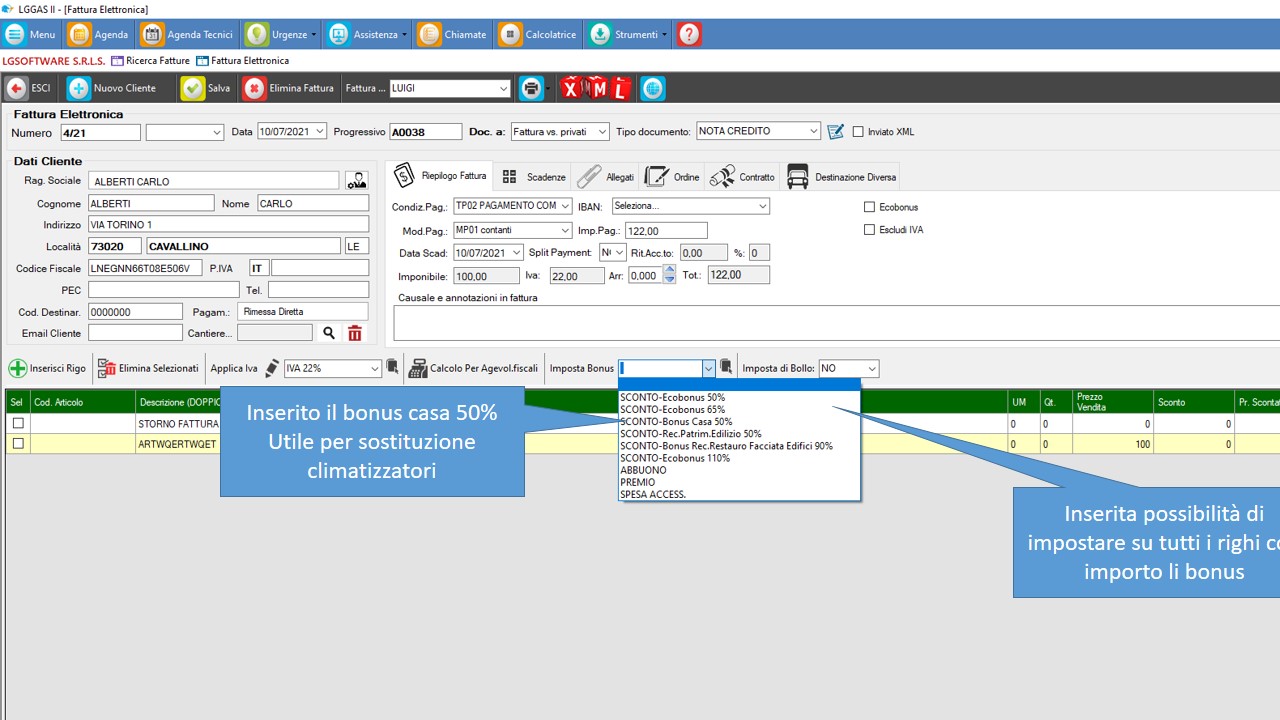This screenshot has width=1280, height=720.
Task: Click the Inserisci Rigo button
Action: (x=48, y=368)
